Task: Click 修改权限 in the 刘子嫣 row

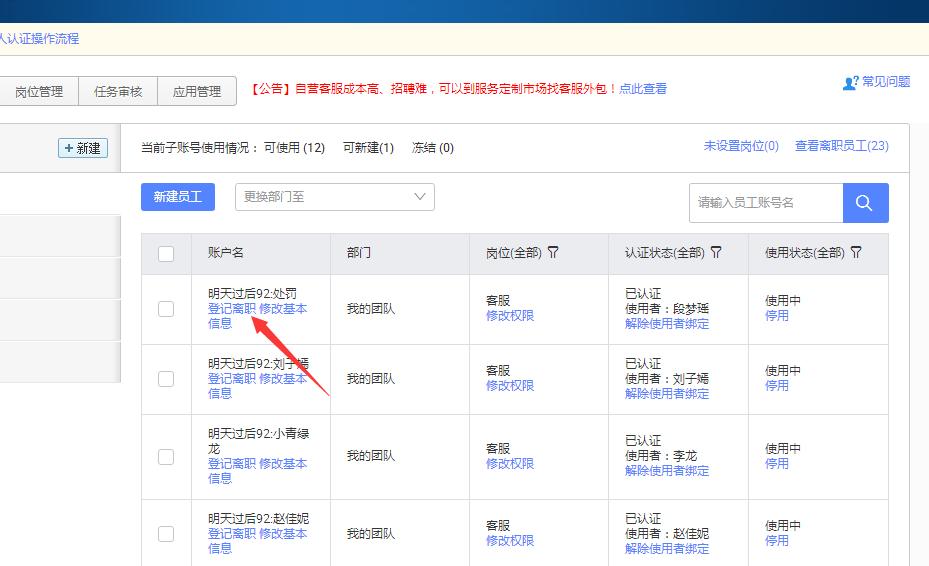Action: point(510,386)
